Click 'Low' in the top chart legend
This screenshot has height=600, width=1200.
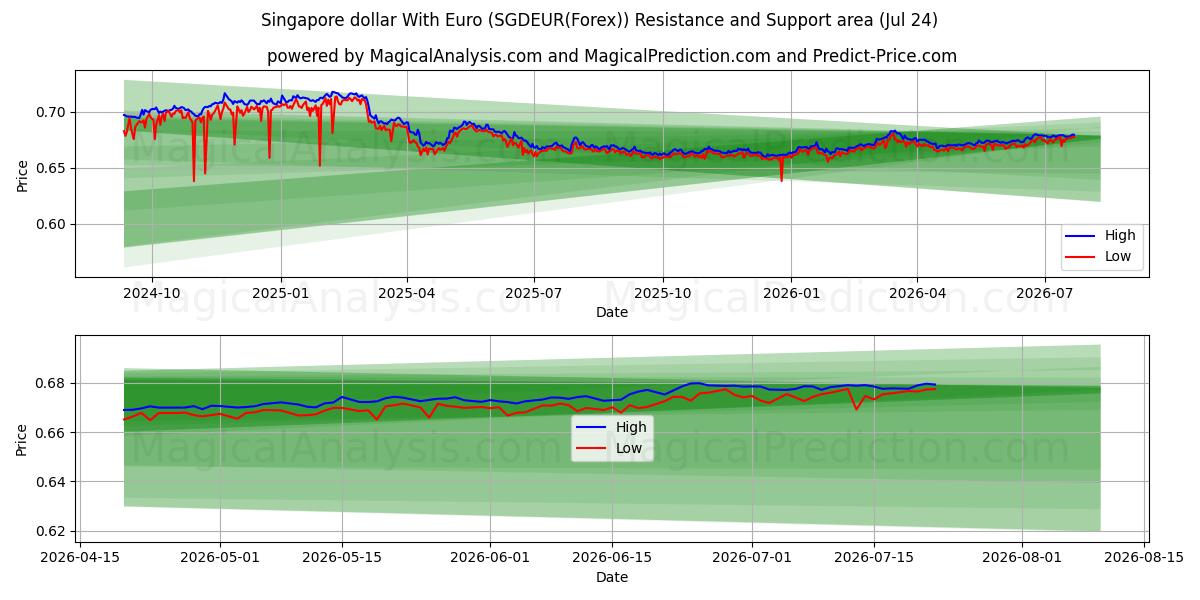pos(1118,257)
